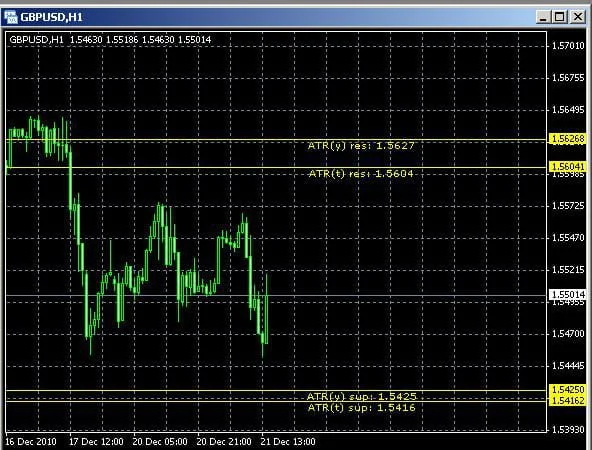Close the GBPUSD,H1 chart window
The height and width of the screenshot is (450, 592).
578,17
